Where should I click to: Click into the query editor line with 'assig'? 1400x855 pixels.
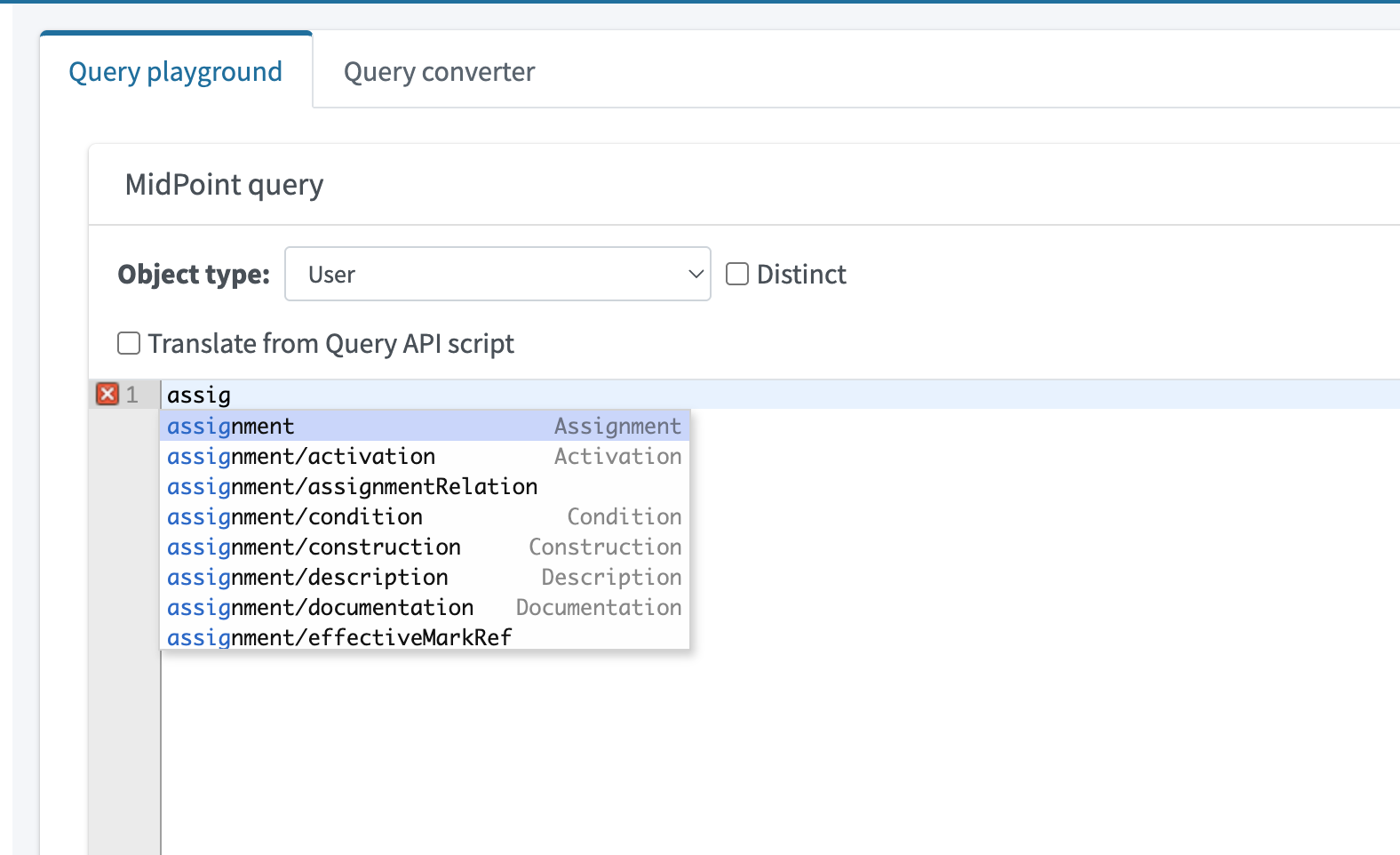780,395
